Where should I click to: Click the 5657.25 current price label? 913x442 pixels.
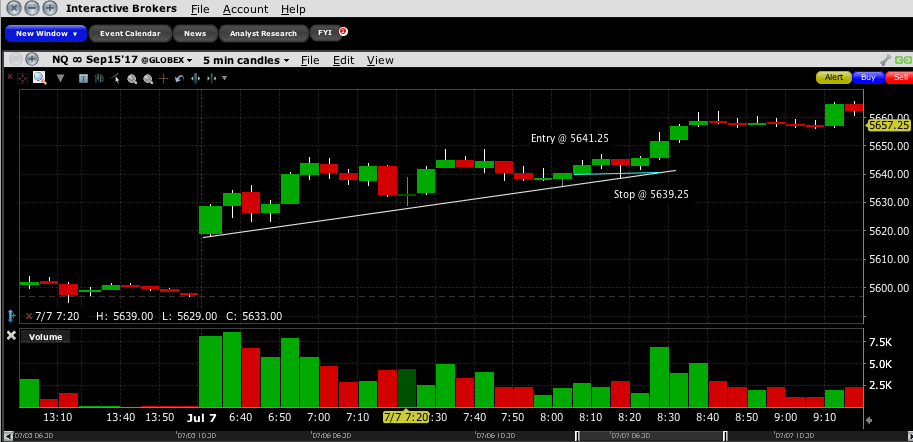(889, 125)
